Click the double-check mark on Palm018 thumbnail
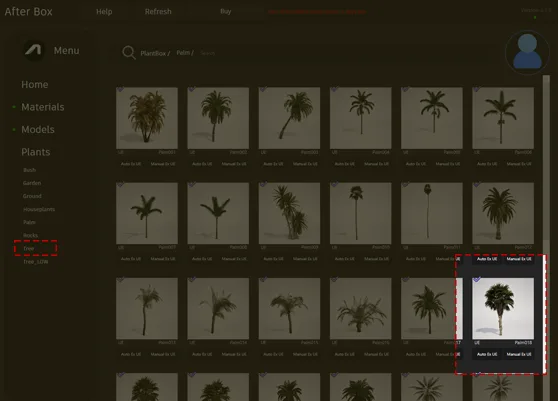The width and height of the screenshot is (558, 401). [477, 280]
